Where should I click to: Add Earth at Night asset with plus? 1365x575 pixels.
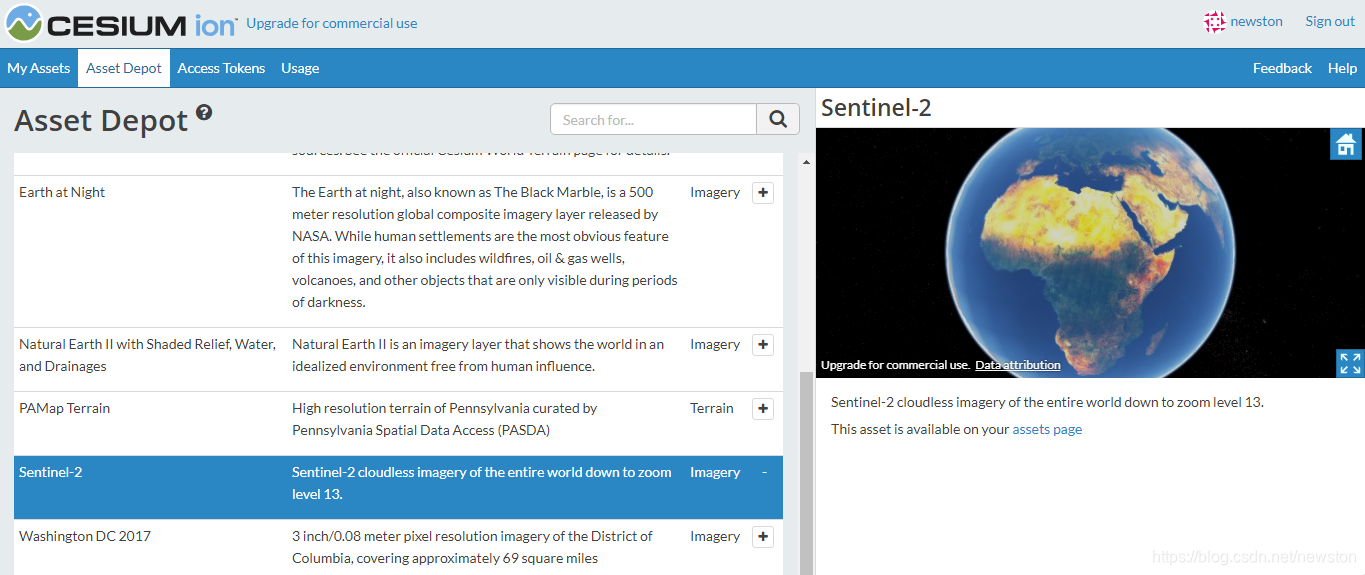click(763, 192)
